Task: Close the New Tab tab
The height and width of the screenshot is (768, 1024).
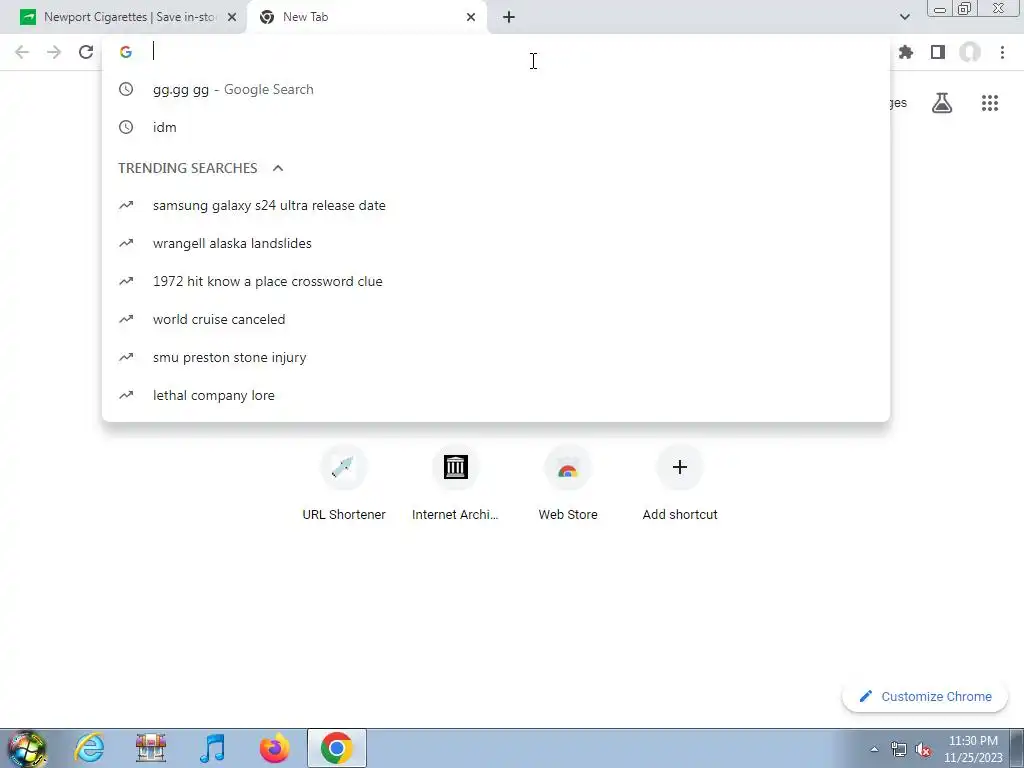Action: (x=471, y=17)
